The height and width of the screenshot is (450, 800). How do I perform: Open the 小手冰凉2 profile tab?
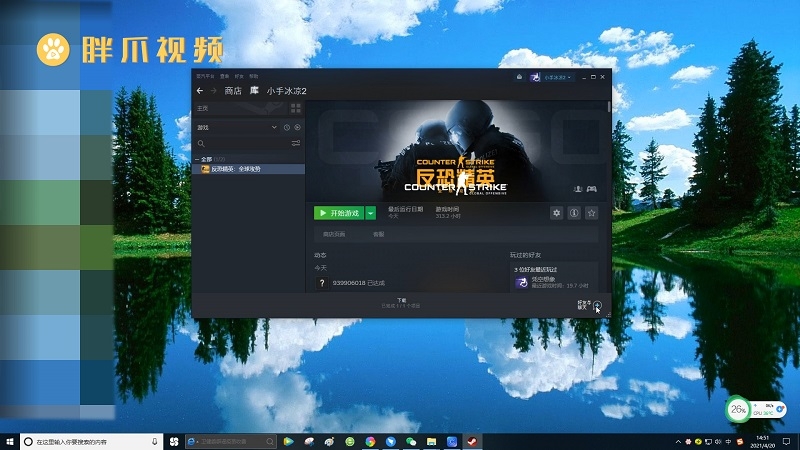[x=286, y=91]
